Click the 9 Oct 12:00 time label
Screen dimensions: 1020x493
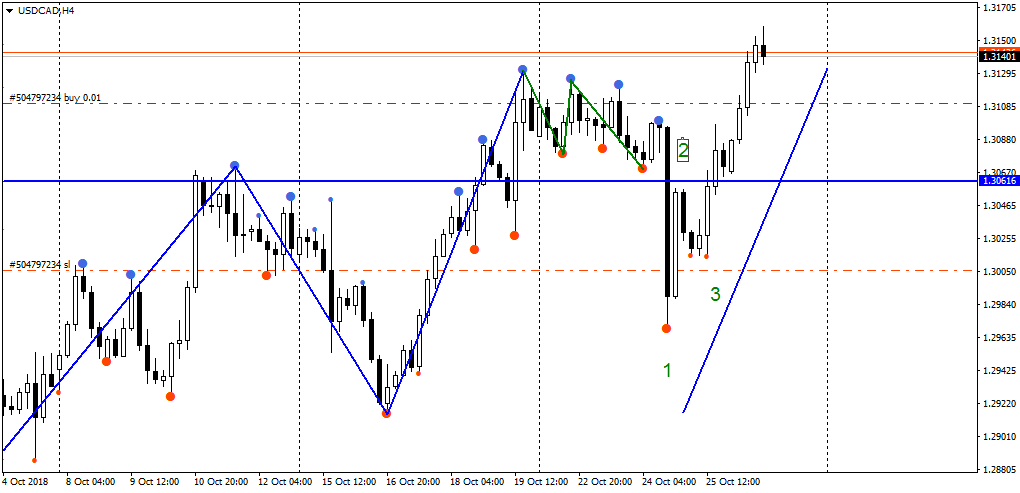pos(155,482)
